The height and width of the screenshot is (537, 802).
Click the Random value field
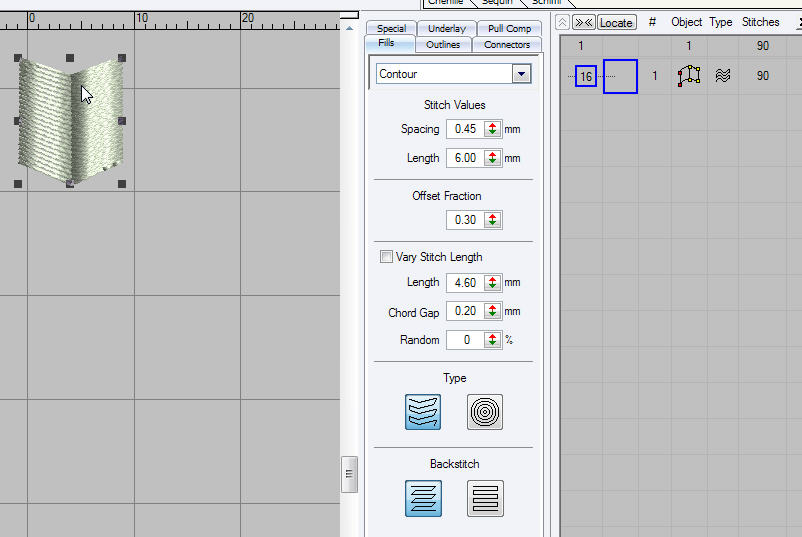click(465, 340)
